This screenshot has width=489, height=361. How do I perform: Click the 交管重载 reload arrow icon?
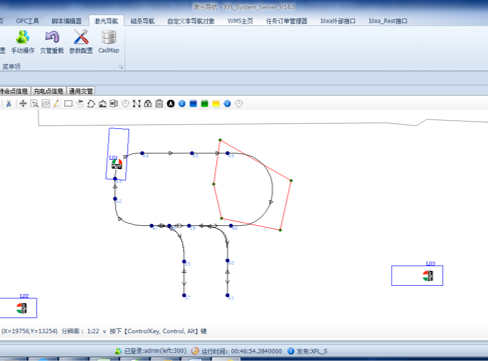[x=52, y=41]
